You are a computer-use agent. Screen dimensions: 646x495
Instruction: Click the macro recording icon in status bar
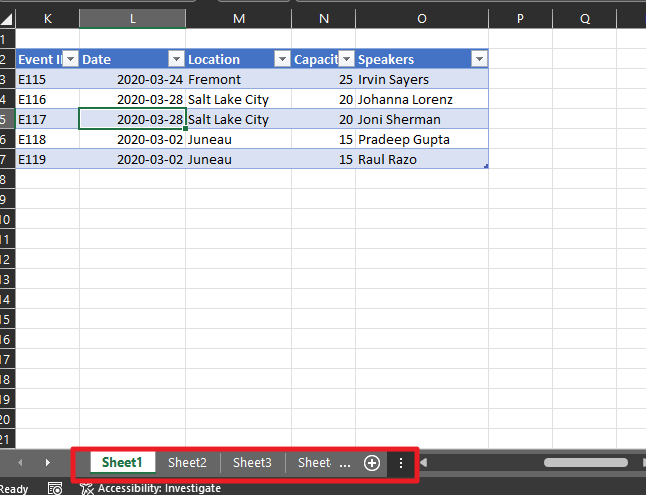pos(55,488)
